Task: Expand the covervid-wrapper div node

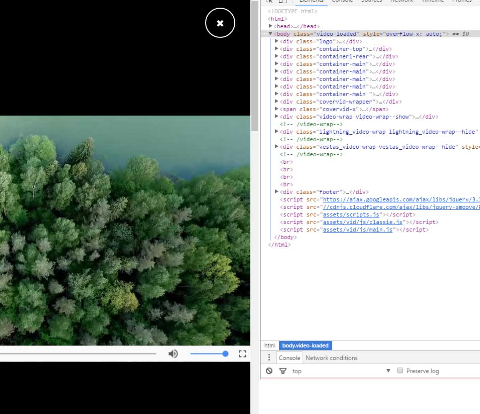Action: (x=277, y=101)
